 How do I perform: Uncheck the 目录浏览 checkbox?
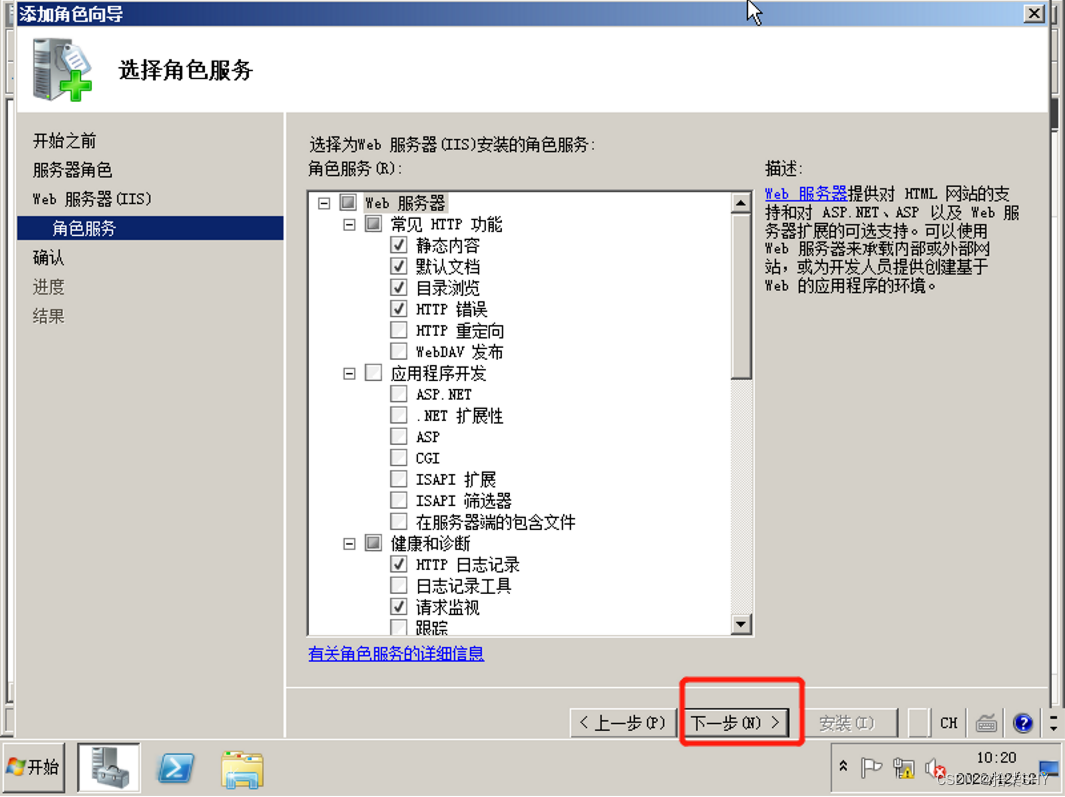399,287
